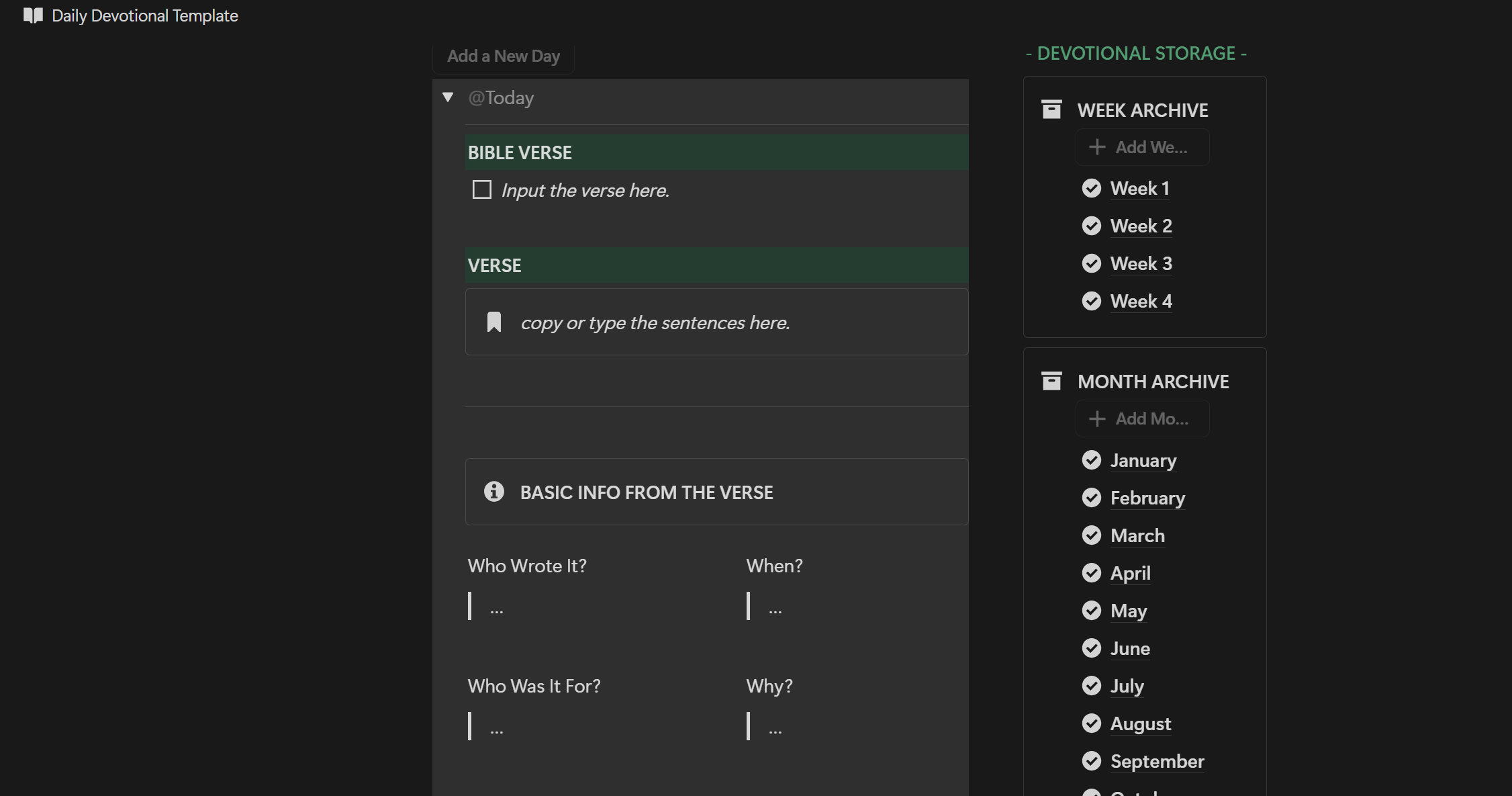The width and height of the screenshot is (1512, 796).
Task: Click the Add Month button
Action: tap(1142, 418)
